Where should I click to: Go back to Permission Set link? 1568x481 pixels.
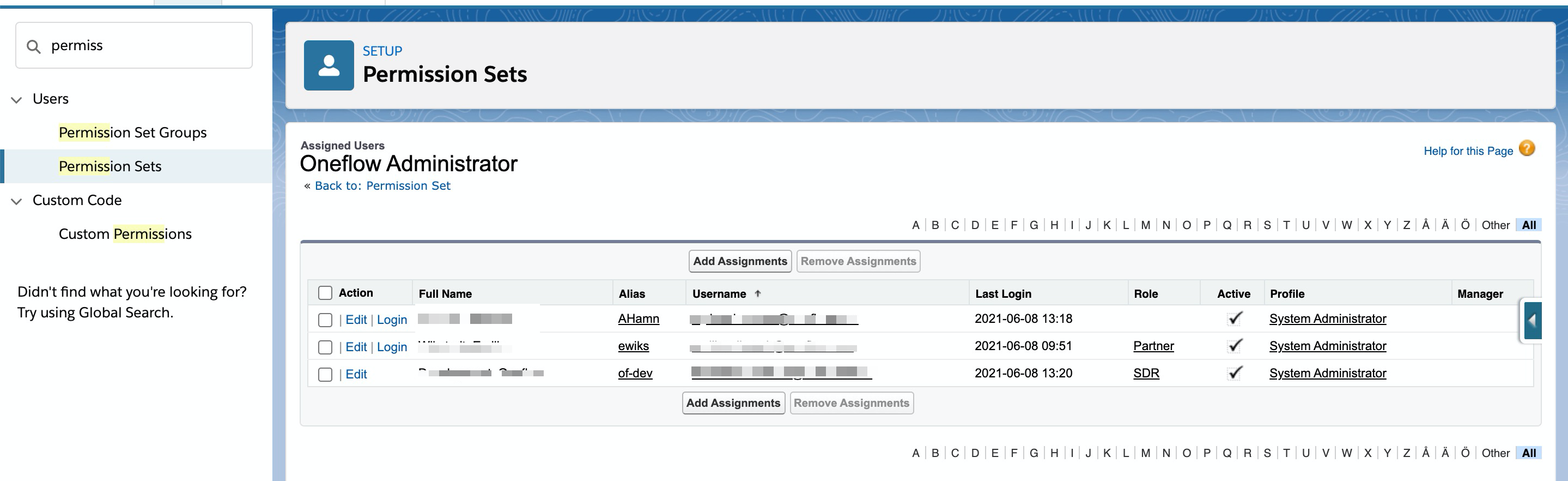click(x=382, y=186)
